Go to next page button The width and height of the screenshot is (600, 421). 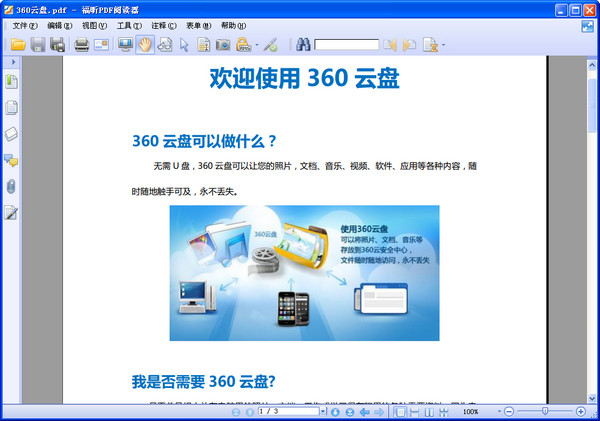tap(335, 412)
